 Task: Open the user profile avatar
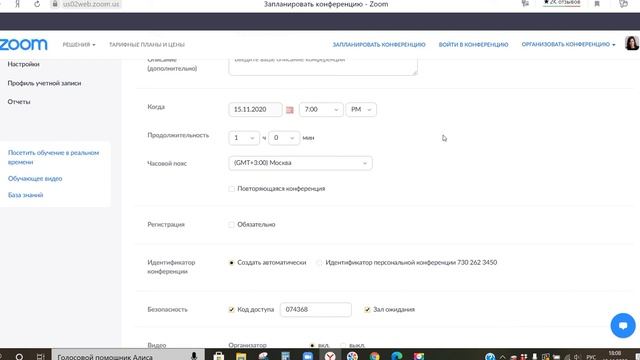631,43
